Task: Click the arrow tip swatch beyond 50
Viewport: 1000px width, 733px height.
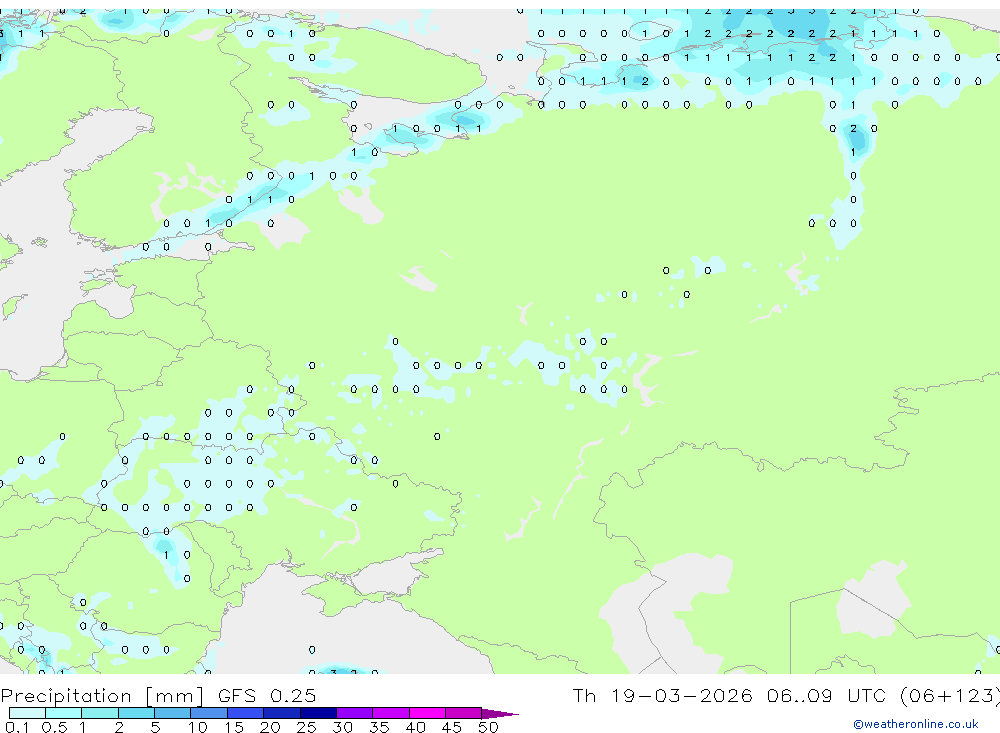Action: (500, 714)
